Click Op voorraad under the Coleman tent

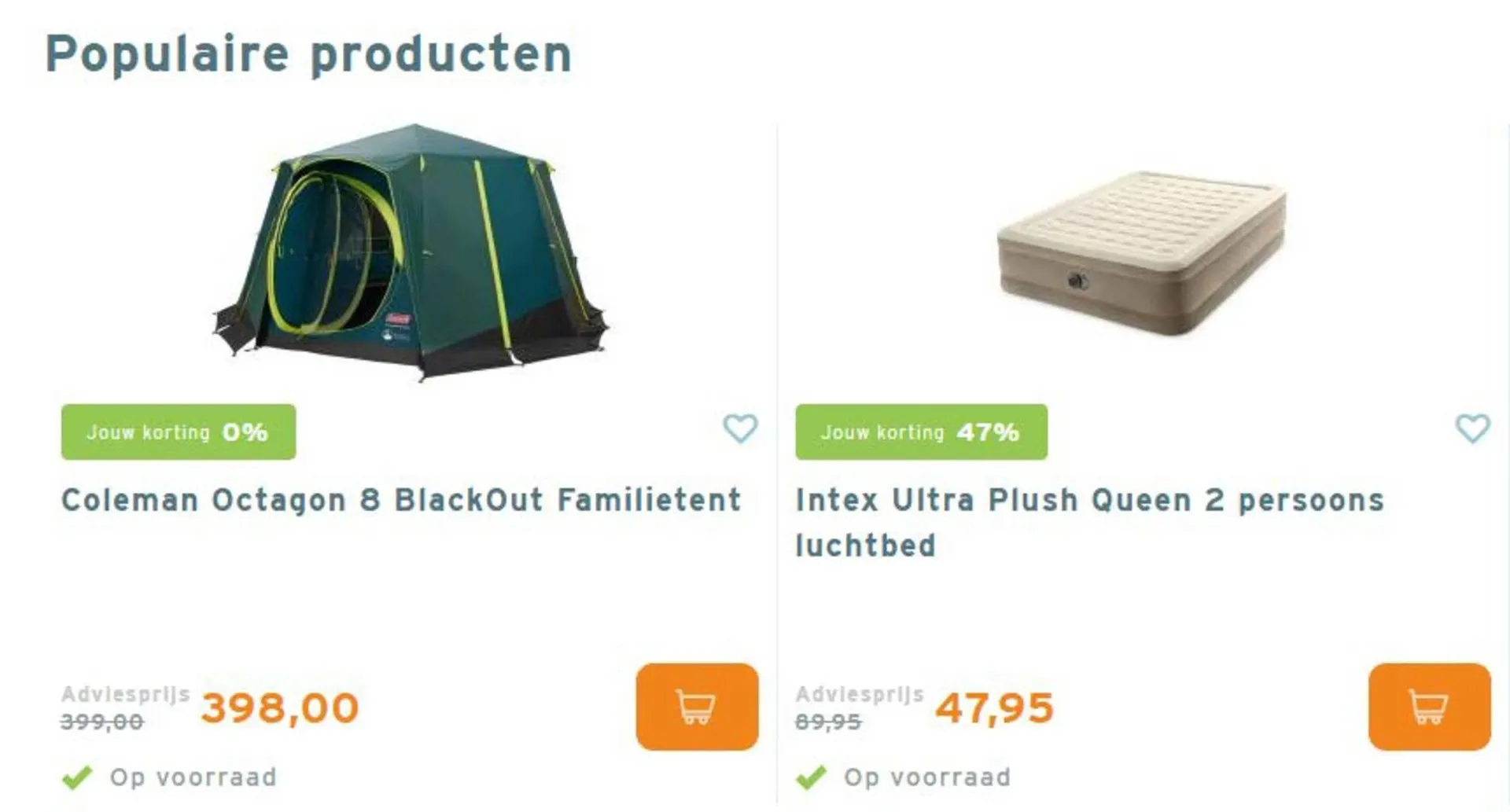click(x=193, y=777)
